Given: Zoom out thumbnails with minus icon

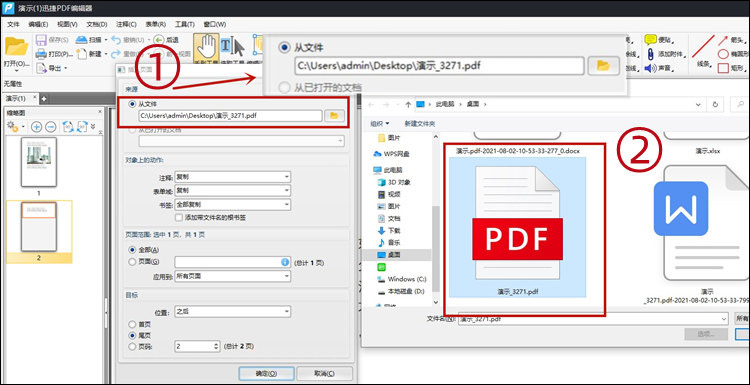Looking at the screenshot, I should pyautogui.click(x=51, y=127).
